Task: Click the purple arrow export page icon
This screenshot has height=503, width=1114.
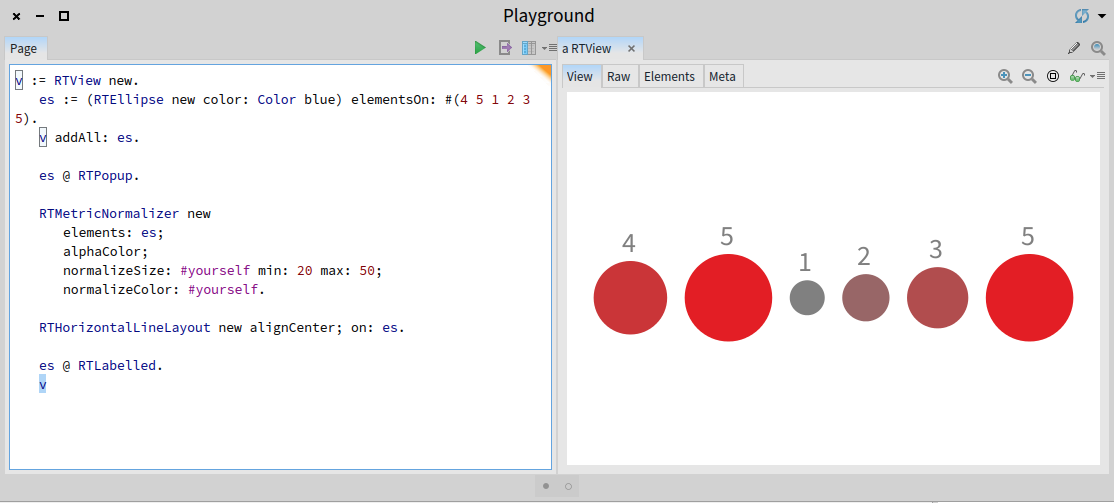Action: pos(505,48)
